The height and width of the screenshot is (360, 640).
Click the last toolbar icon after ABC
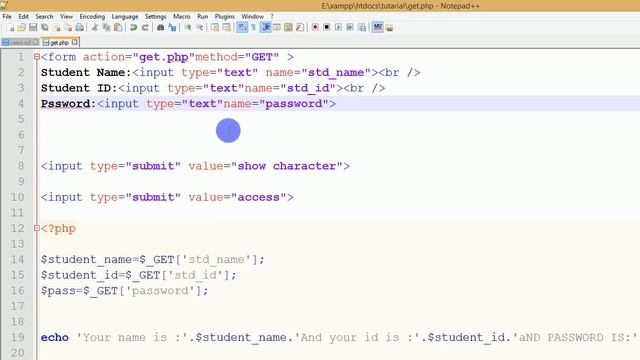(x=389, y=28)
